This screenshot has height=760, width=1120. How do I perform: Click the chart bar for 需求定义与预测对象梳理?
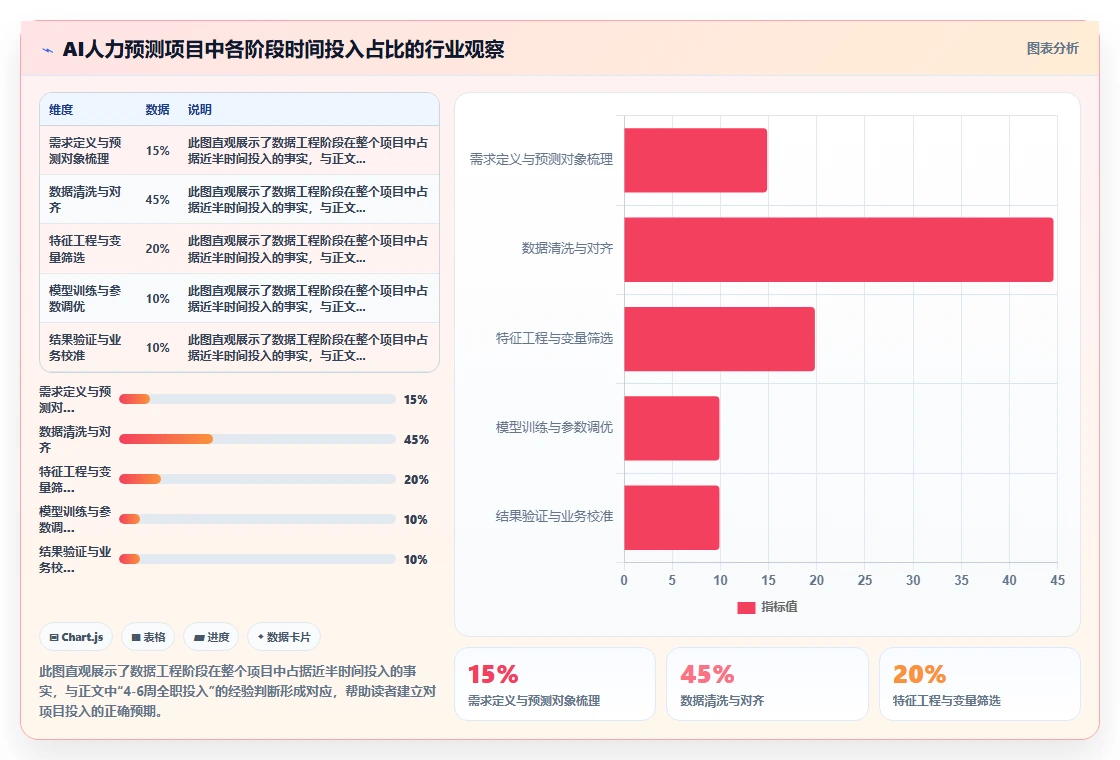click(x=696, y=160)
